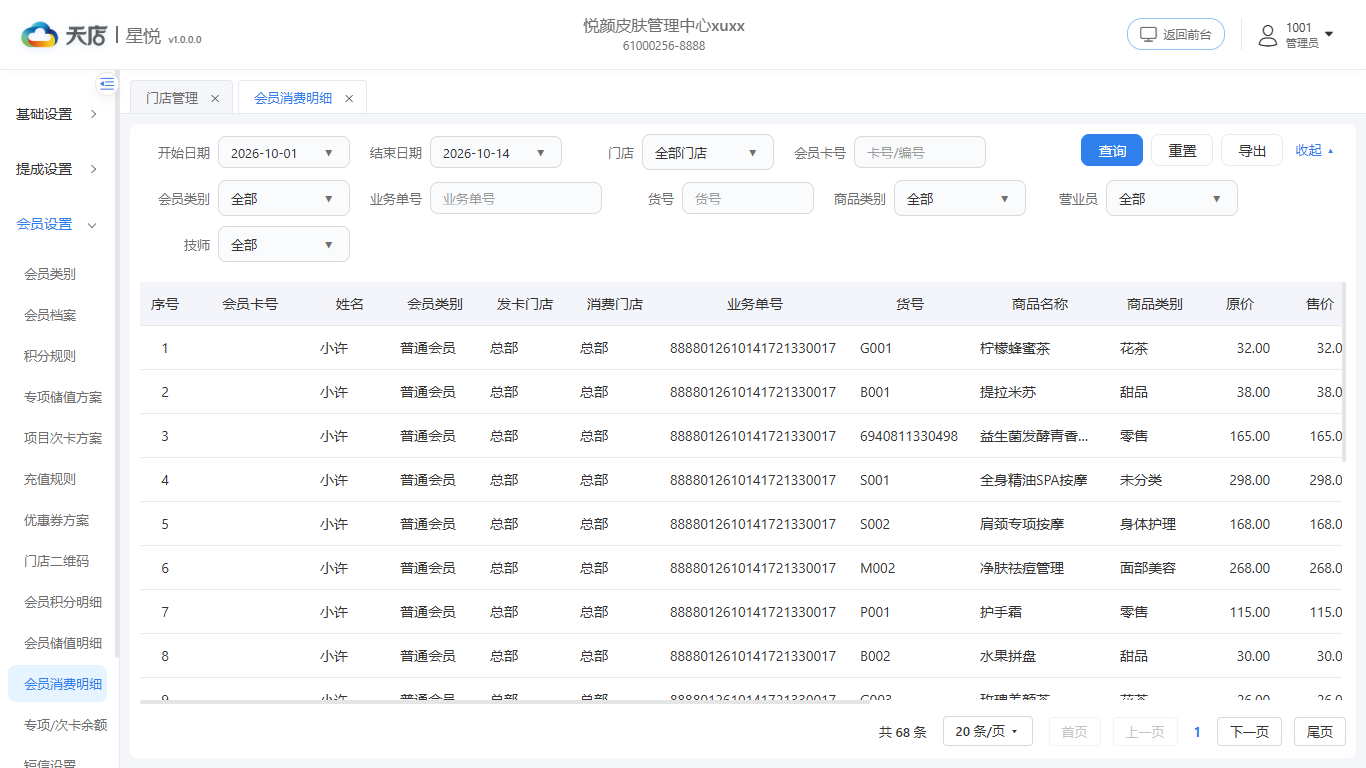Open the 结束日期 date picker
1366x768 pixels.
496,153
